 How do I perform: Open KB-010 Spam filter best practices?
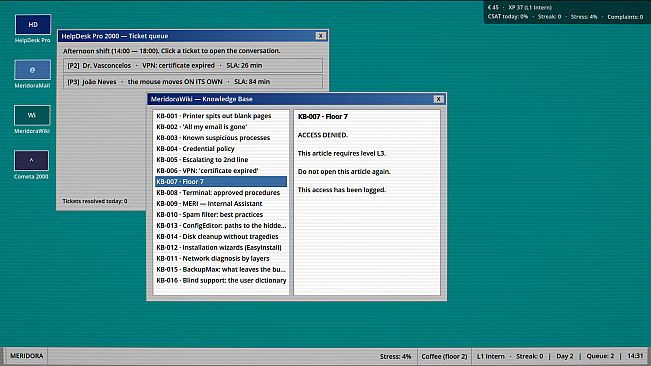[221, 215]
